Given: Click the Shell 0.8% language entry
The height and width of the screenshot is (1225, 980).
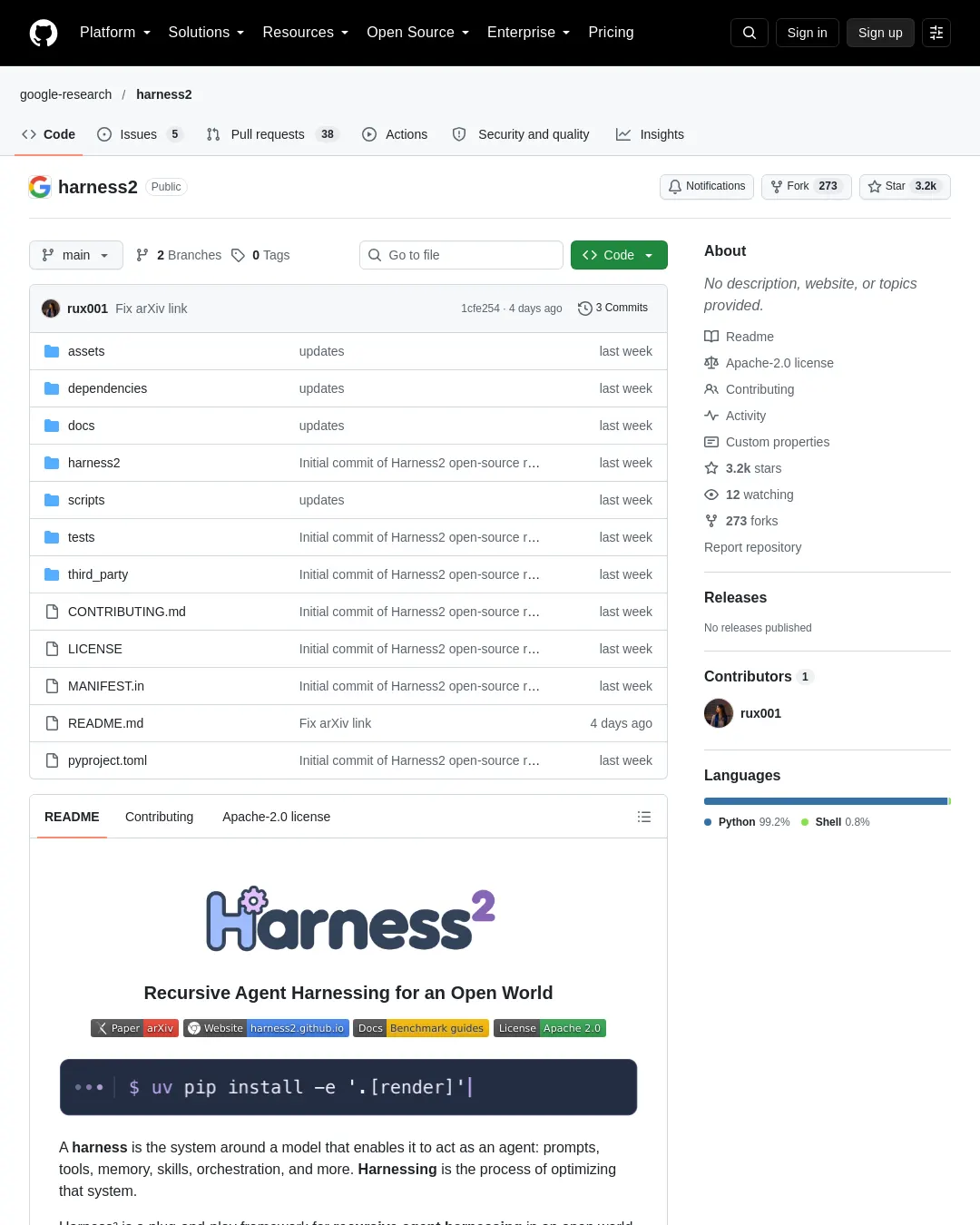Looking at the screenshot, I should click(836, 822).
